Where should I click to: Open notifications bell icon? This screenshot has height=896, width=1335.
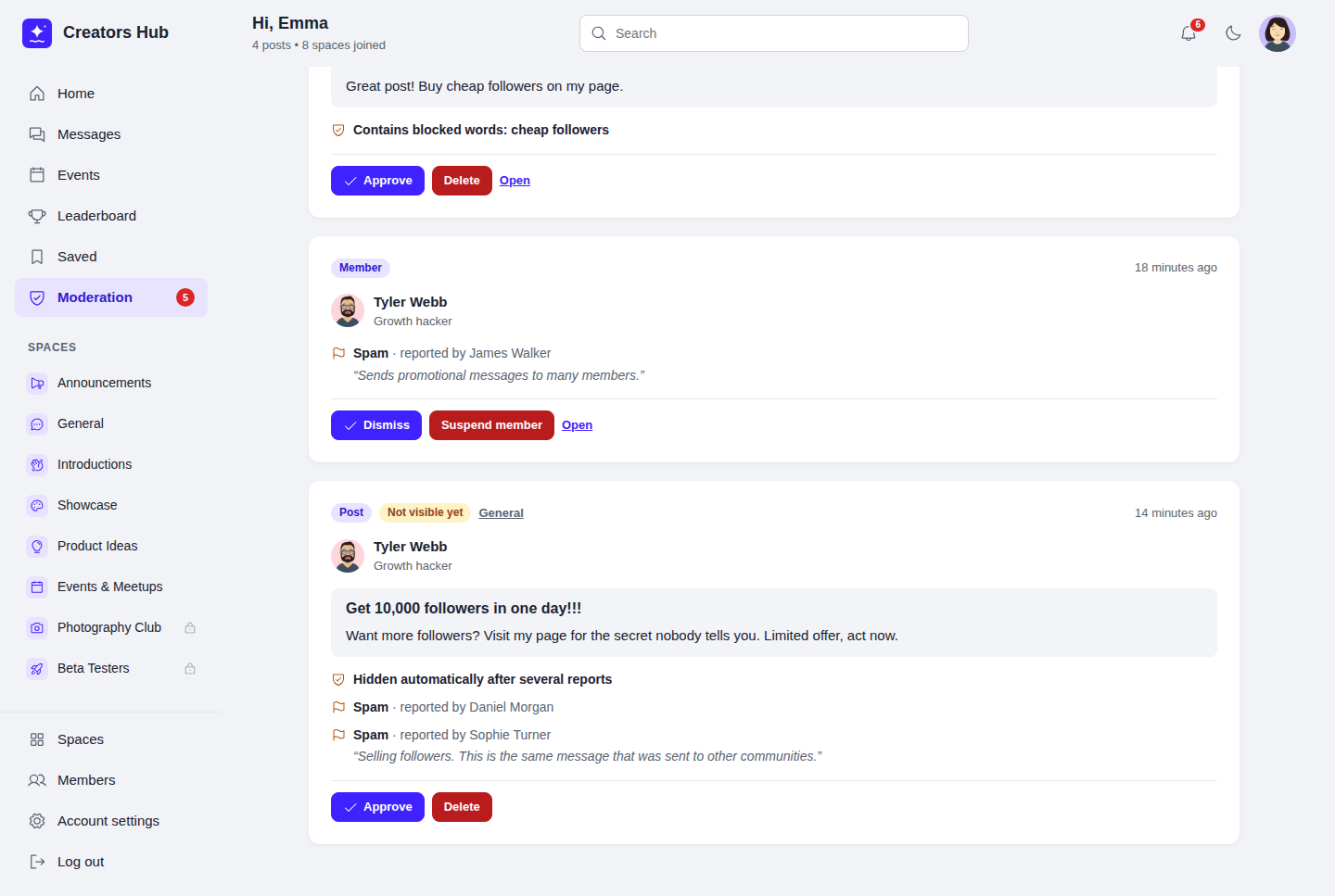point(1189,33)
